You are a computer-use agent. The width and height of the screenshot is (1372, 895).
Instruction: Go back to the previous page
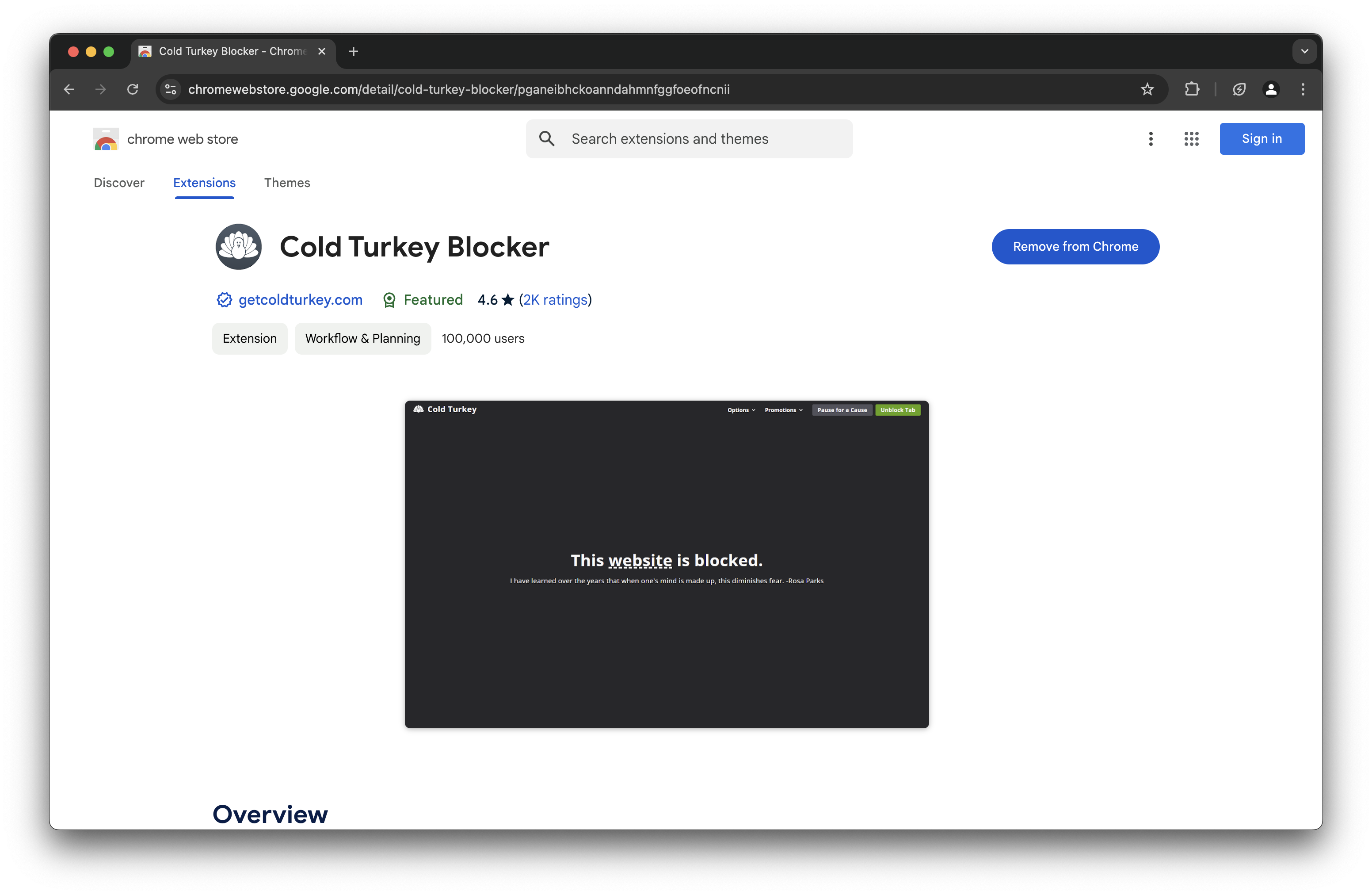[x=69, y=89]
